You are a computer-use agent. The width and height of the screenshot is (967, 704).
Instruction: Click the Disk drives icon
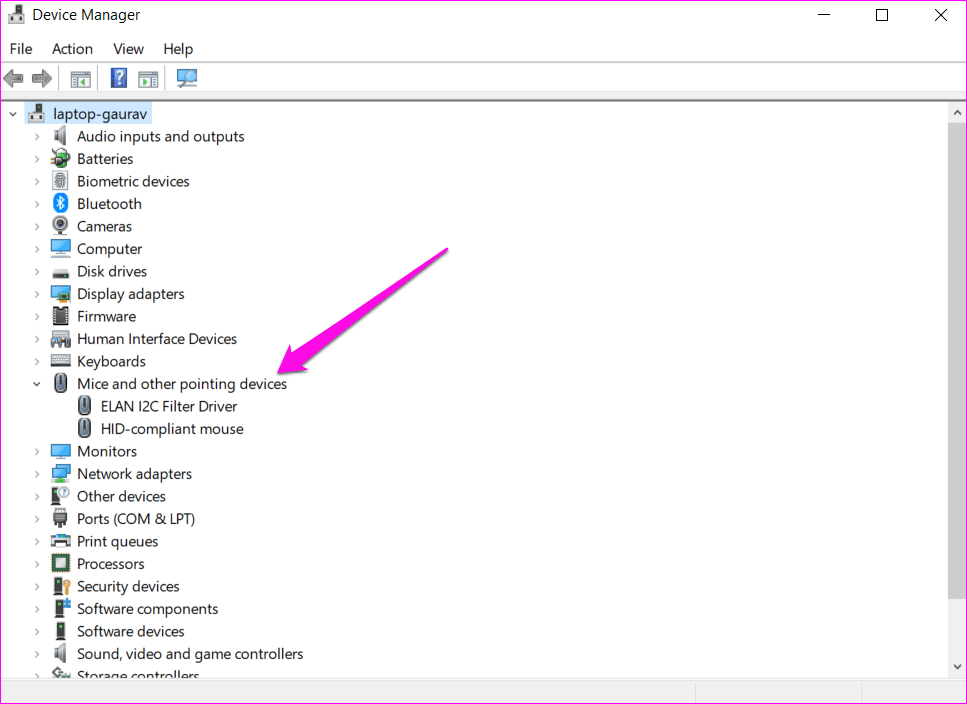pyautogui.click(x=60, y=272)
